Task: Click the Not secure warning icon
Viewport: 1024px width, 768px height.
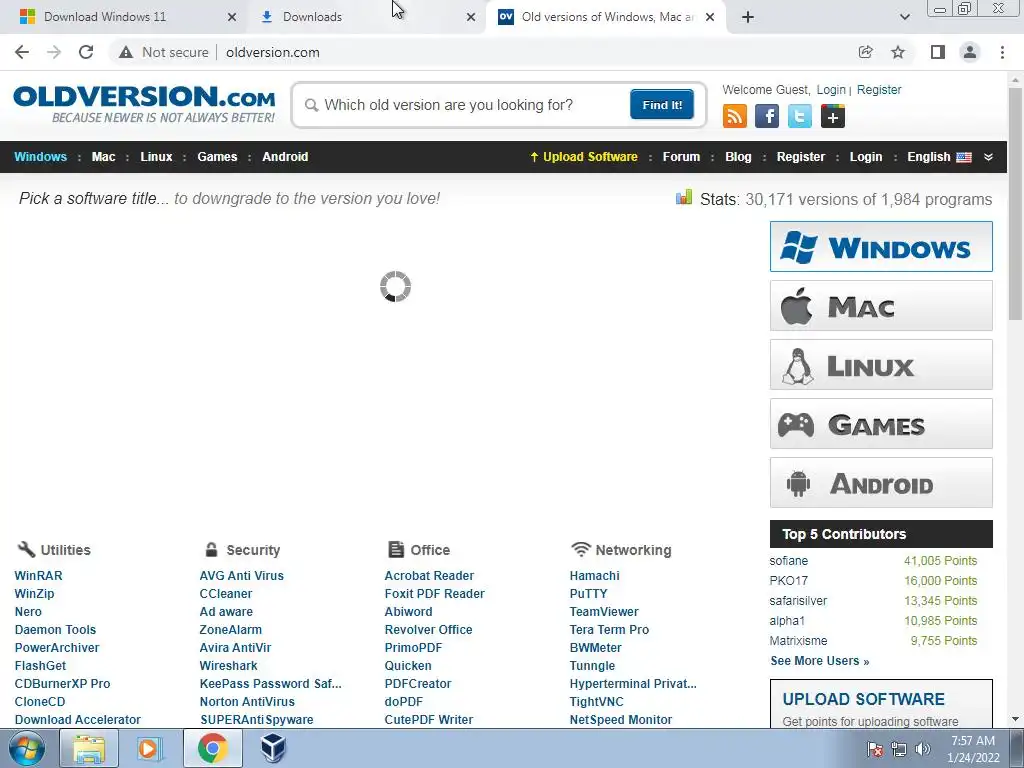Action: (125, 52)
